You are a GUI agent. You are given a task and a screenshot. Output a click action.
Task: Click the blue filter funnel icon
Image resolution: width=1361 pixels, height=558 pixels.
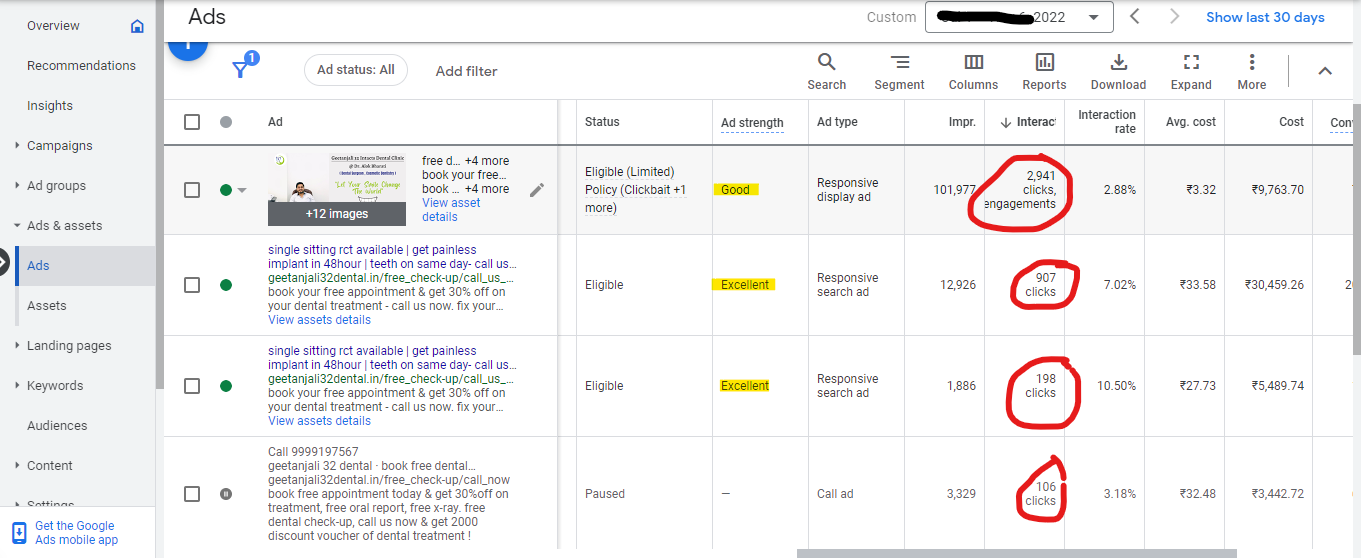coord(240,69)
